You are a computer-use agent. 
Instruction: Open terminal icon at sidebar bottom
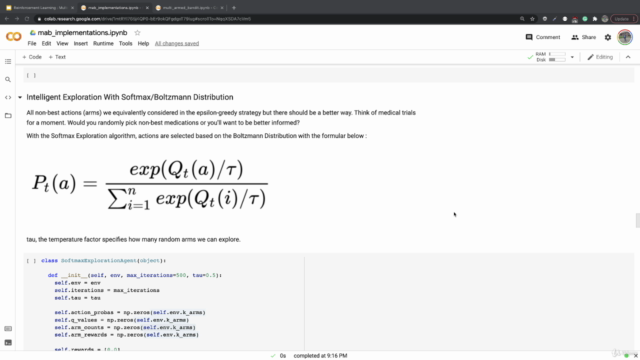point(8,342)
